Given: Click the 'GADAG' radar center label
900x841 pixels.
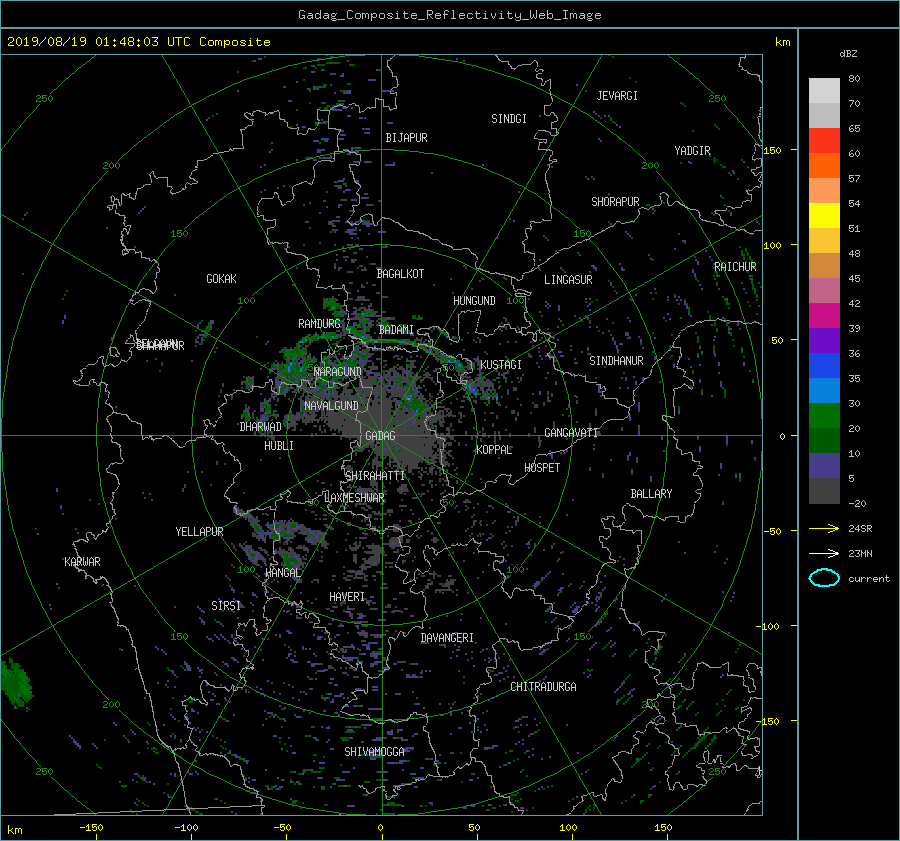Looking at the screenshot, I should [x=380, y=436].
